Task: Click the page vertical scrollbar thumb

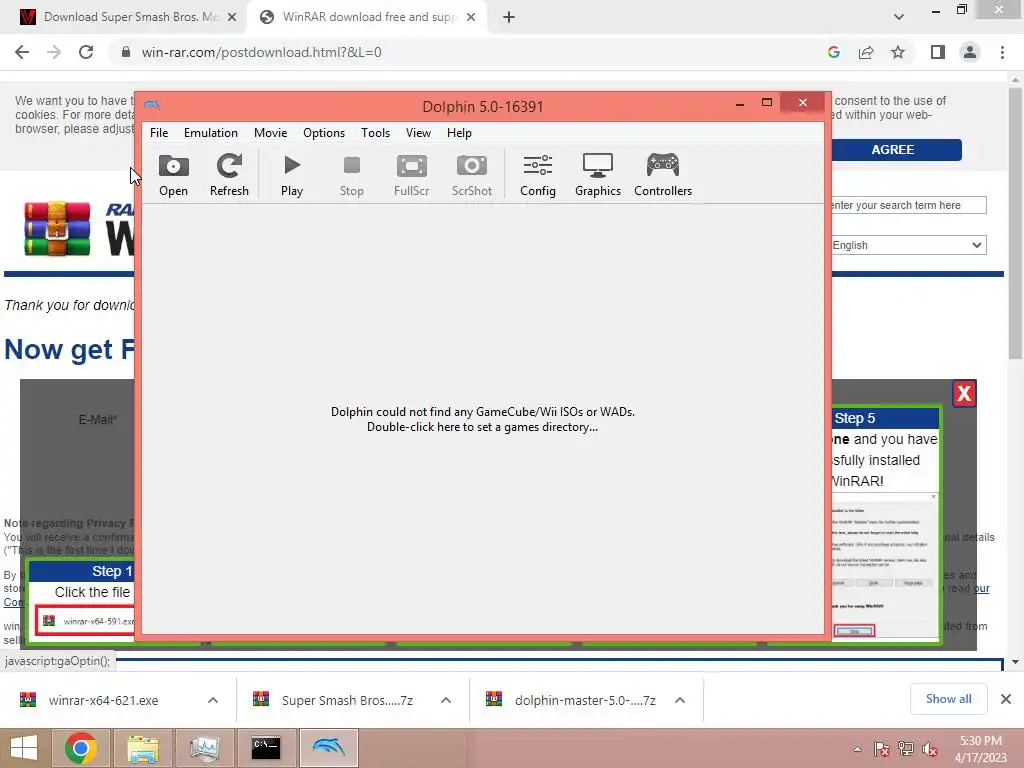Action: coord(1015,222)
